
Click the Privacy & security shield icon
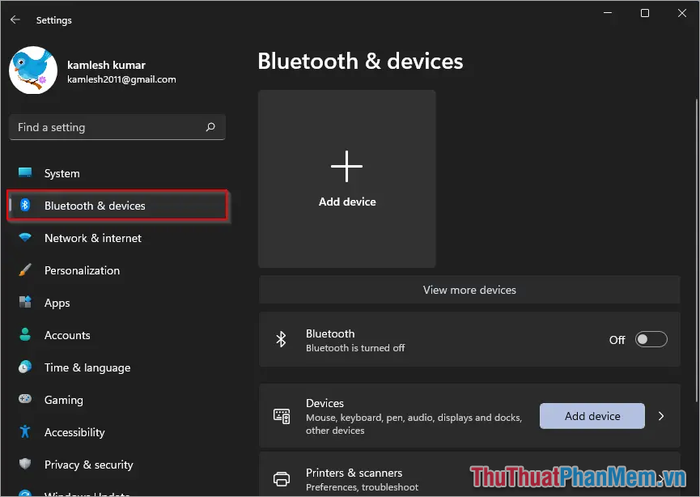pyautogui.click(x=25, y=464)
